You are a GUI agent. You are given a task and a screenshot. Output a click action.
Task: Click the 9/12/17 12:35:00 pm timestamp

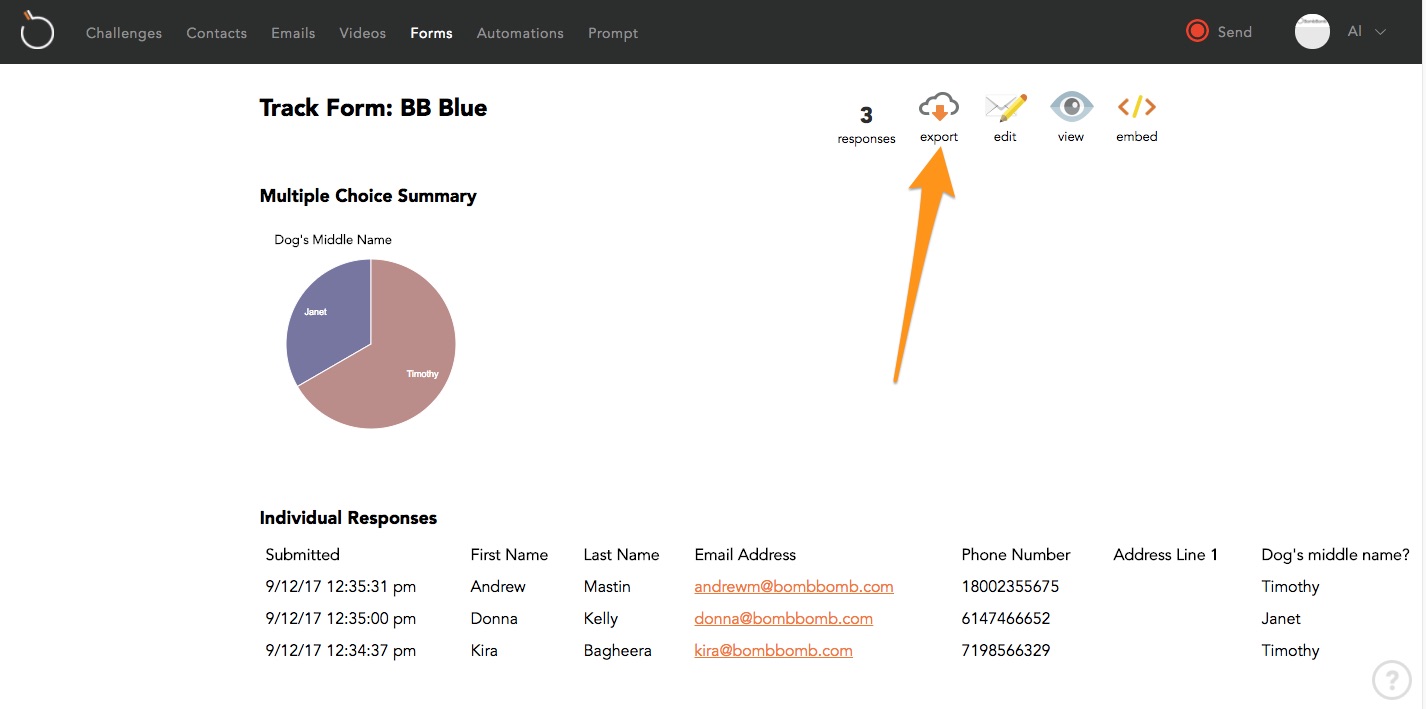(x=341, y=619)
